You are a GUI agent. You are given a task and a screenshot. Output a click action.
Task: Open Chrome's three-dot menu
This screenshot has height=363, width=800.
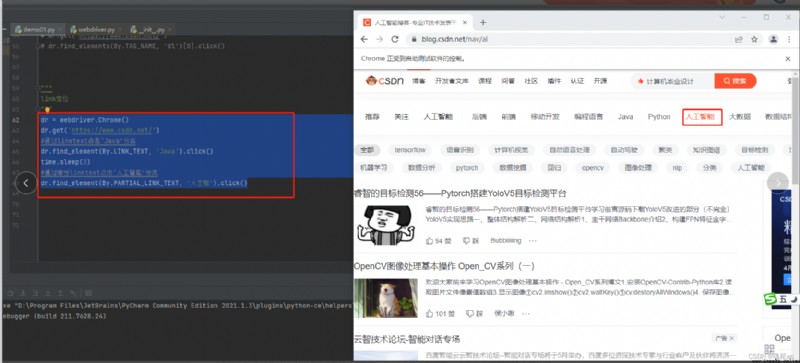[789, 39]
